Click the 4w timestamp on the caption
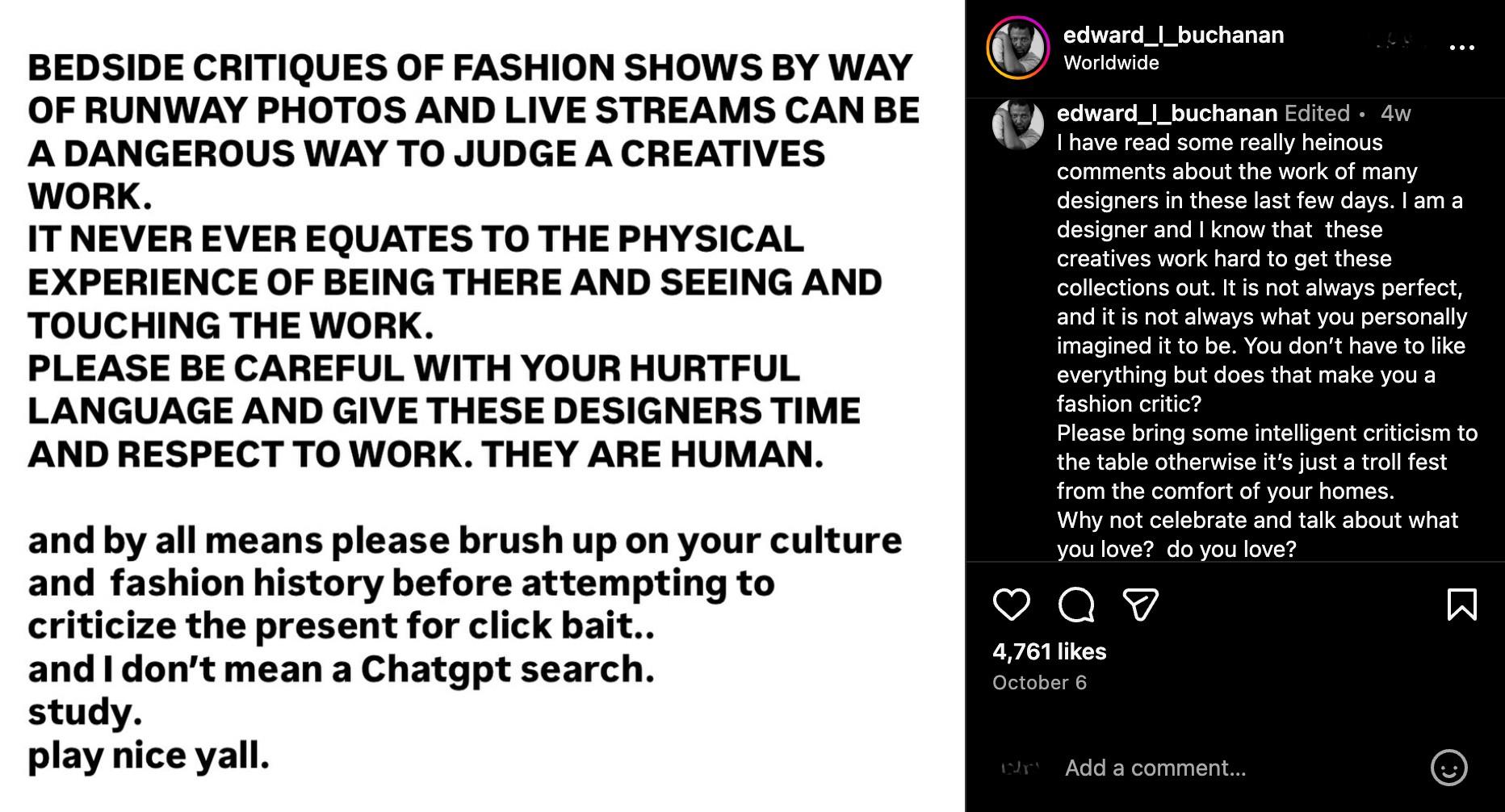1505x812 pixels. [1395, 113]
